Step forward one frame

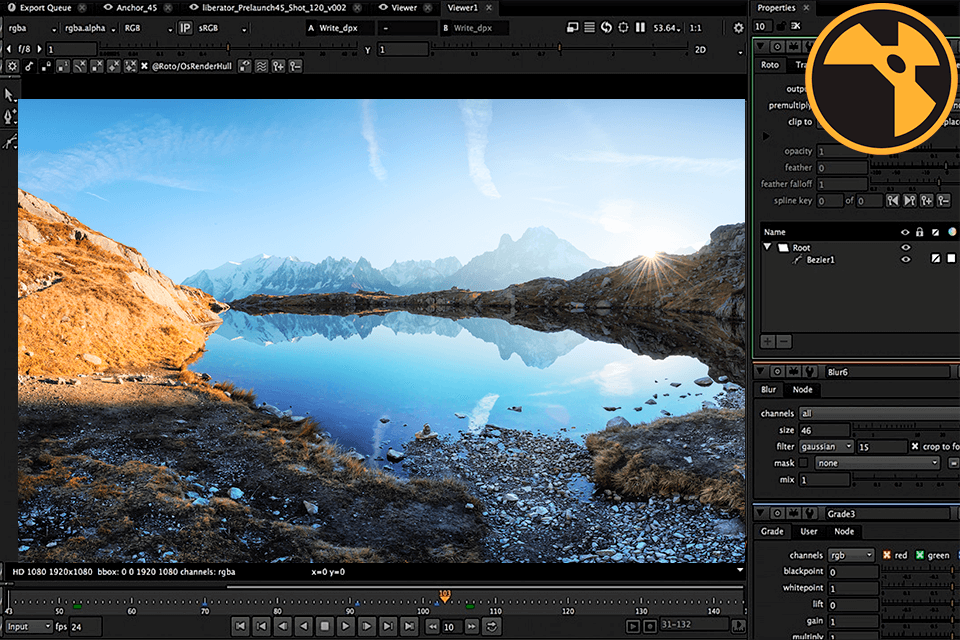point(367,626)
